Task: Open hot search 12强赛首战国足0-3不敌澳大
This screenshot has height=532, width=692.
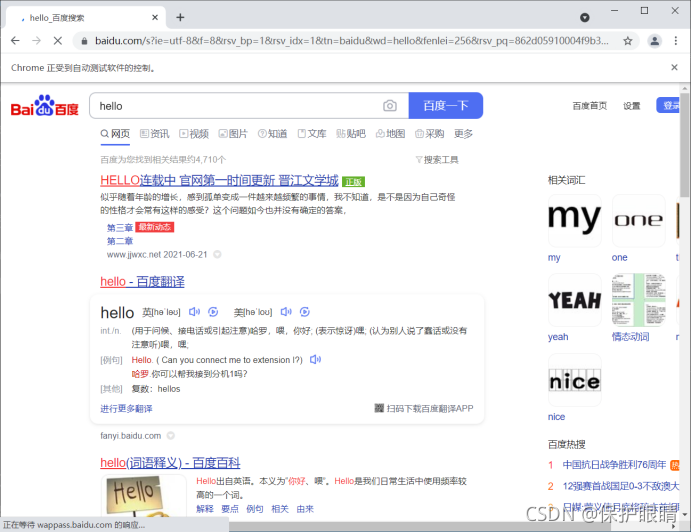Action: coord(621,486)
